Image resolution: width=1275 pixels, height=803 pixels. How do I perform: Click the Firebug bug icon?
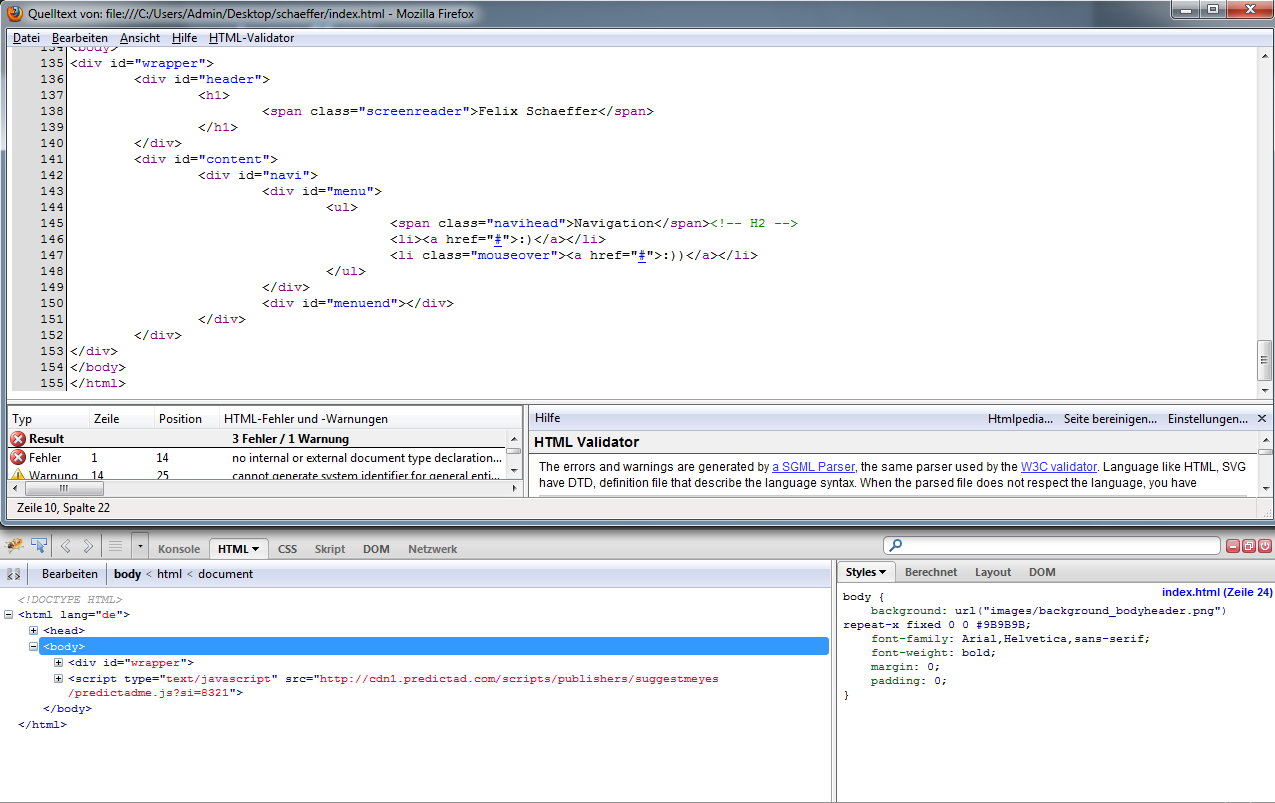point(14,546)
